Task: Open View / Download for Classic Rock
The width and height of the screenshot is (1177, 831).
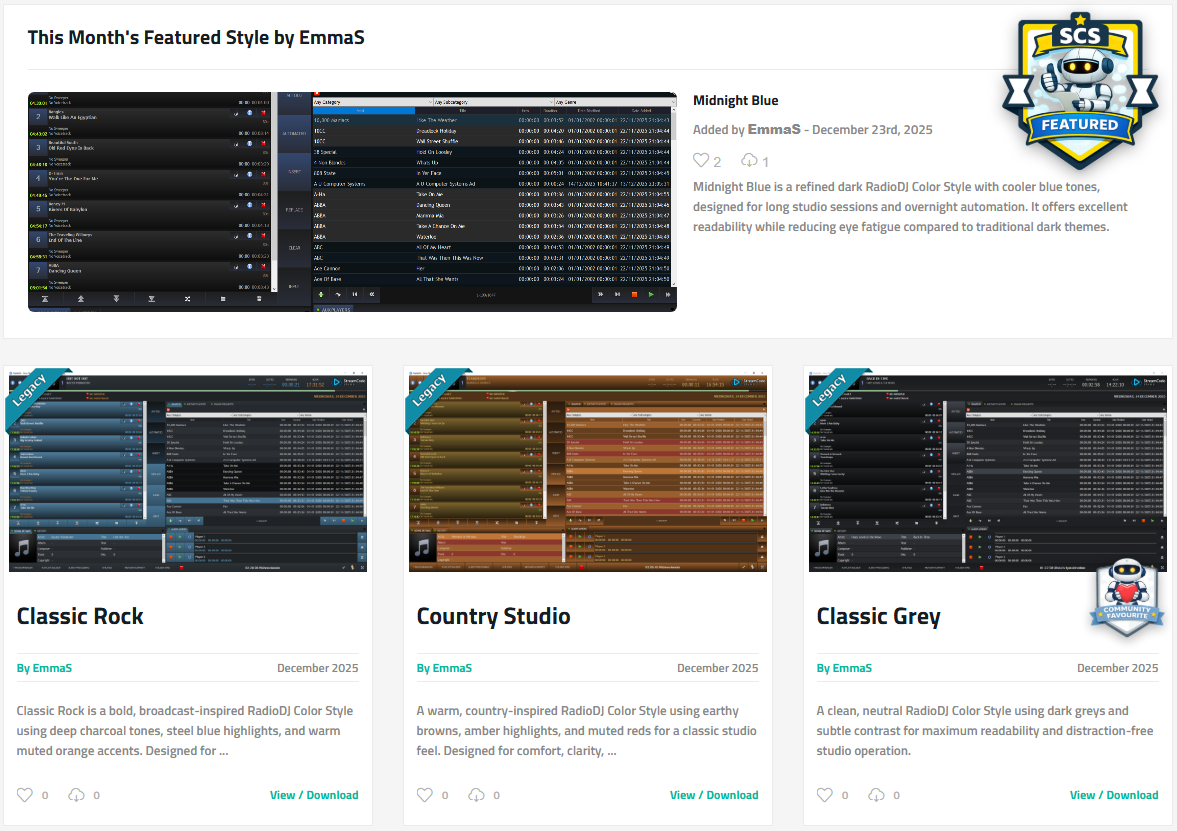Action: (x=314, y=795)
